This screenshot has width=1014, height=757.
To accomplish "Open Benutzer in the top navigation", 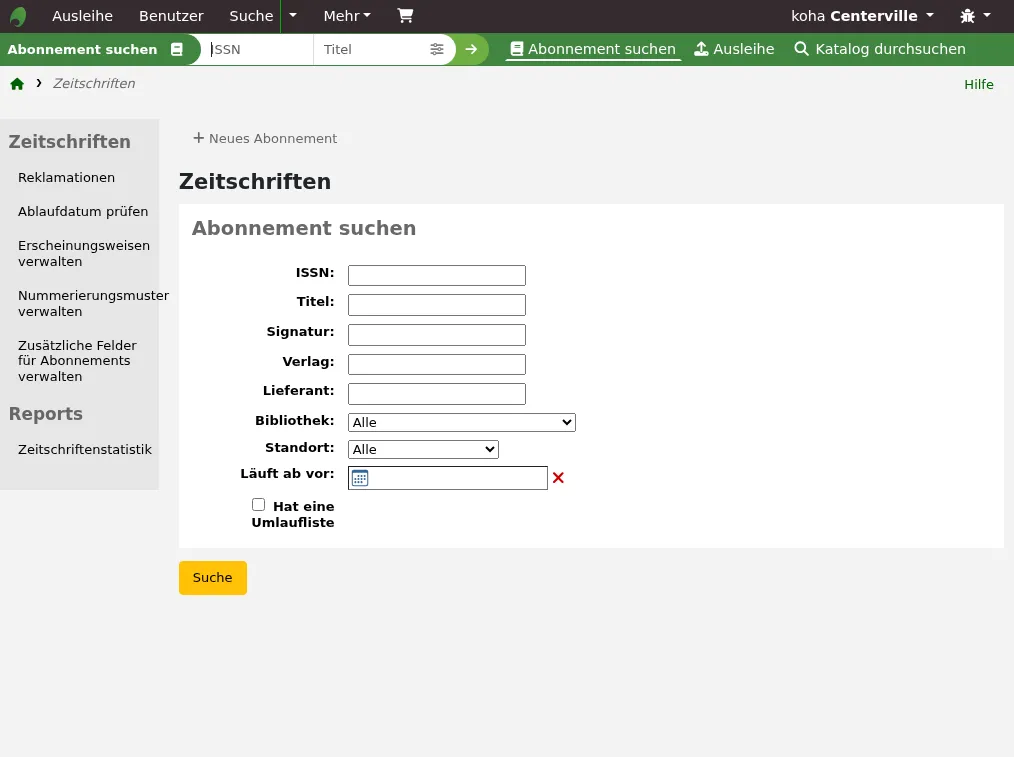I will coord(171,16).
